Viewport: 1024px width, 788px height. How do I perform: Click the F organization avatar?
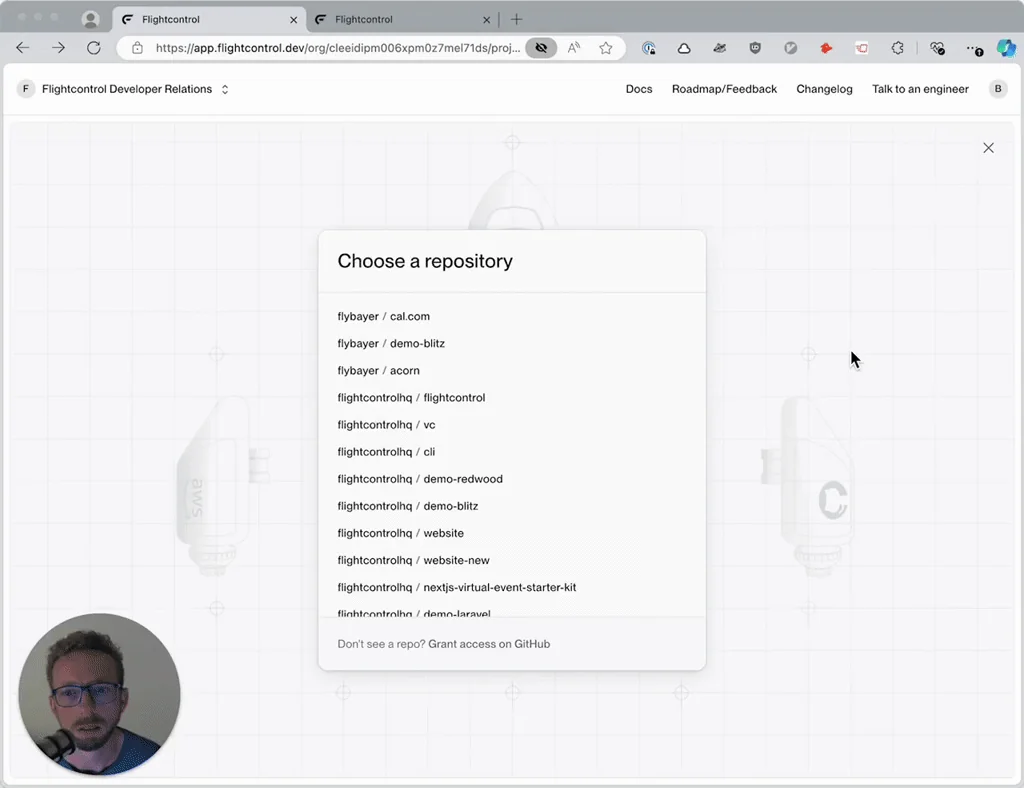[25, 89]
